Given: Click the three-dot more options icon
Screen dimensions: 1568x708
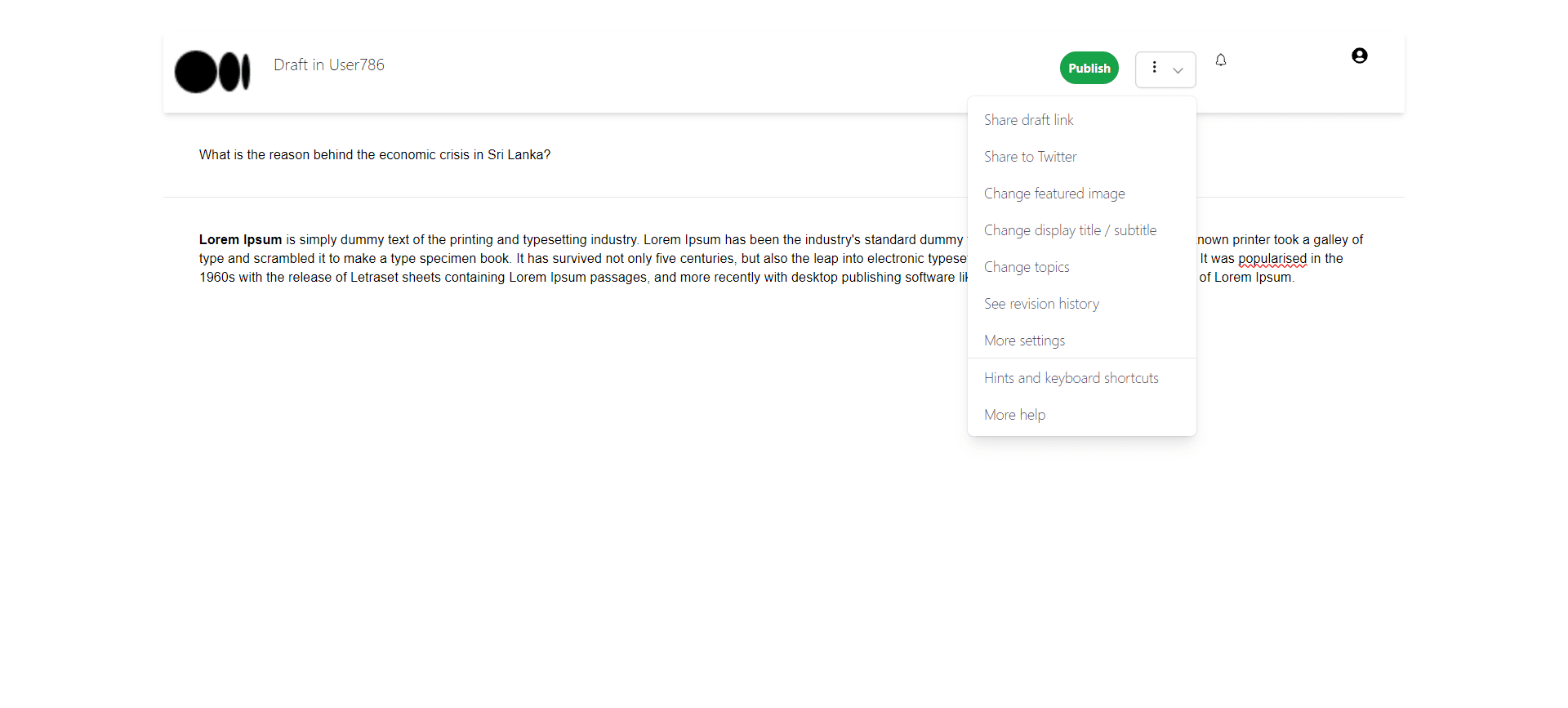Looking at the screenshot, I should 1154,68.
